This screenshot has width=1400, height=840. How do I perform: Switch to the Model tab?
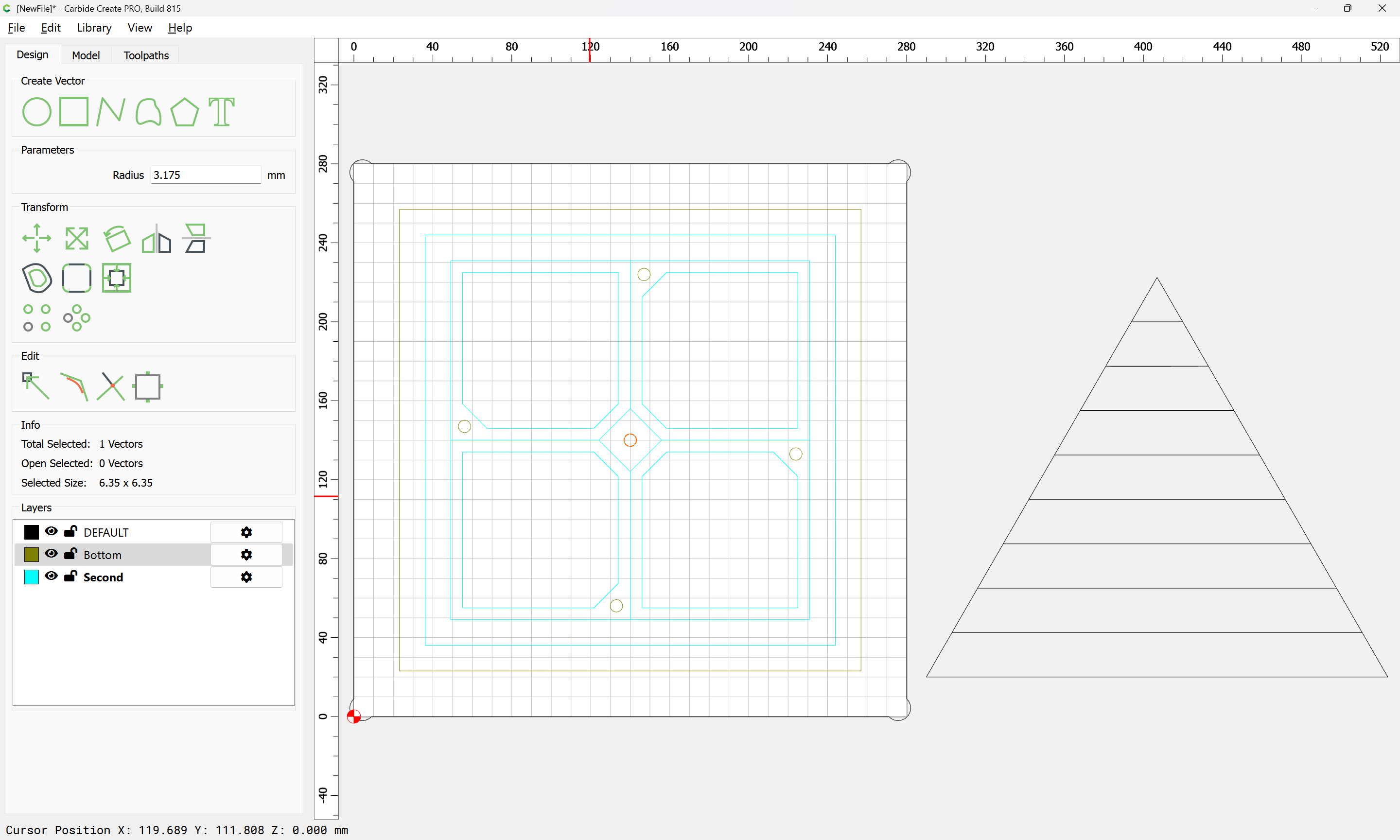(86, 55)
